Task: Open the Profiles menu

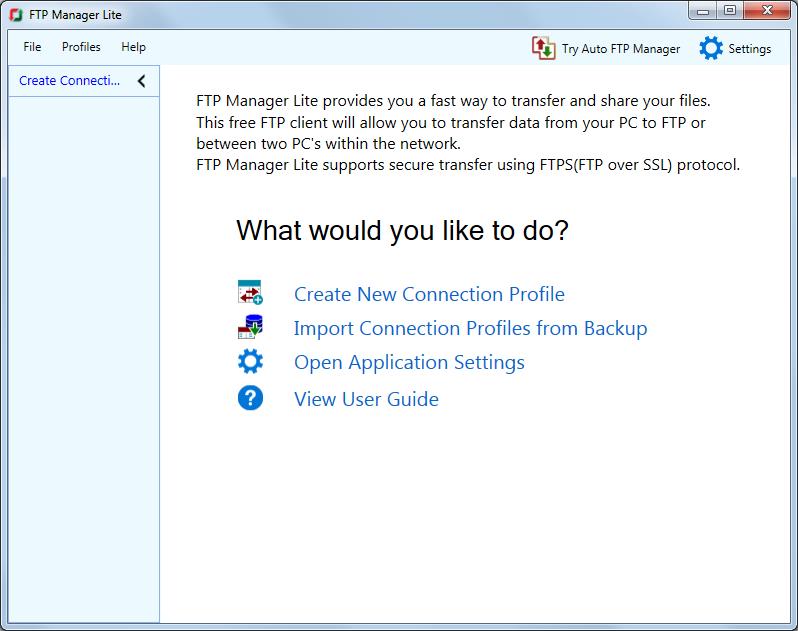Action: click(x=81, y=47)
